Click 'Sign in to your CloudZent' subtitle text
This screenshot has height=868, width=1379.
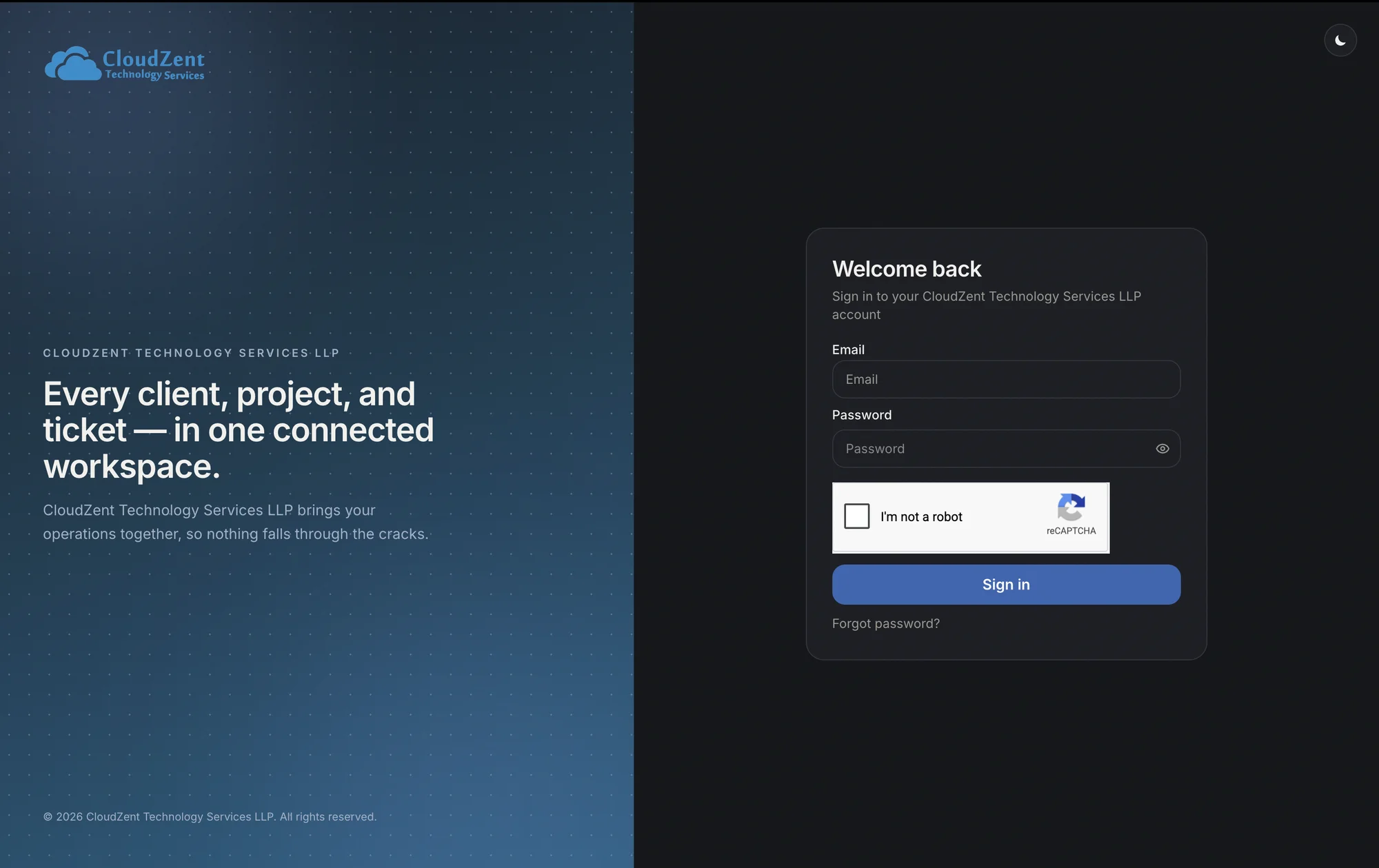(986, 305)
